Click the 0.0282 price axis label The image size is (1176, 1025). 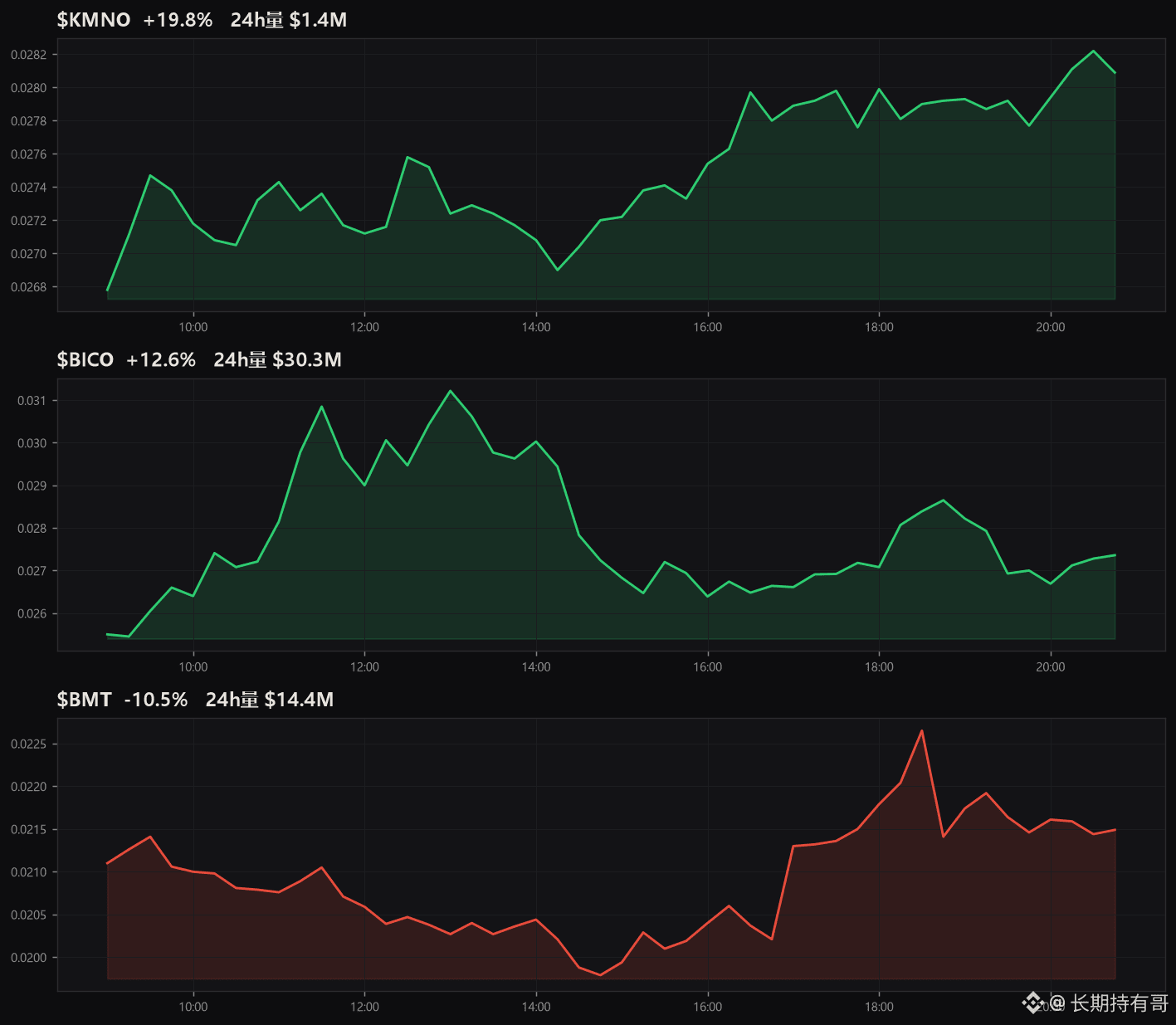[29, 55]
